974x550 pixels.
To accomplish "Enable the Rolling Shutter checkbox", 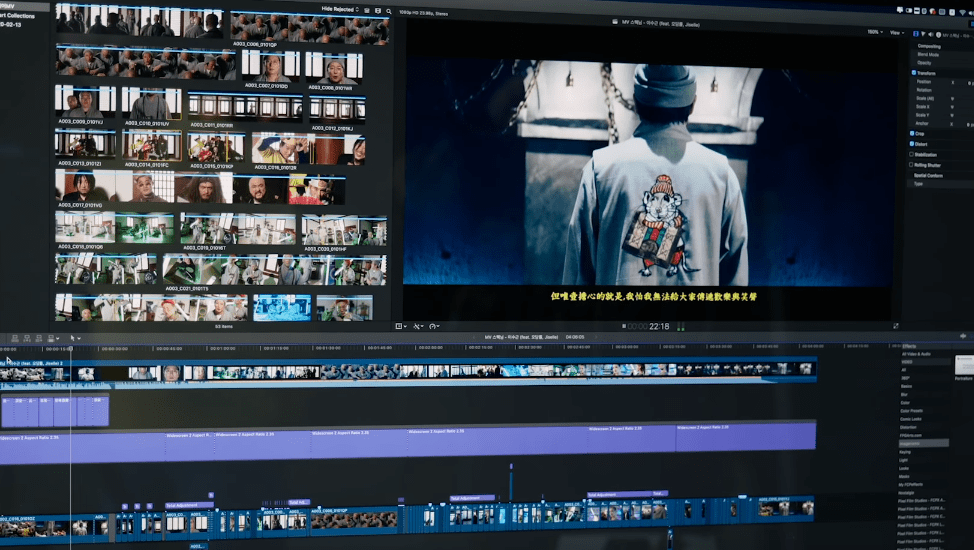I will pos(911,165).
